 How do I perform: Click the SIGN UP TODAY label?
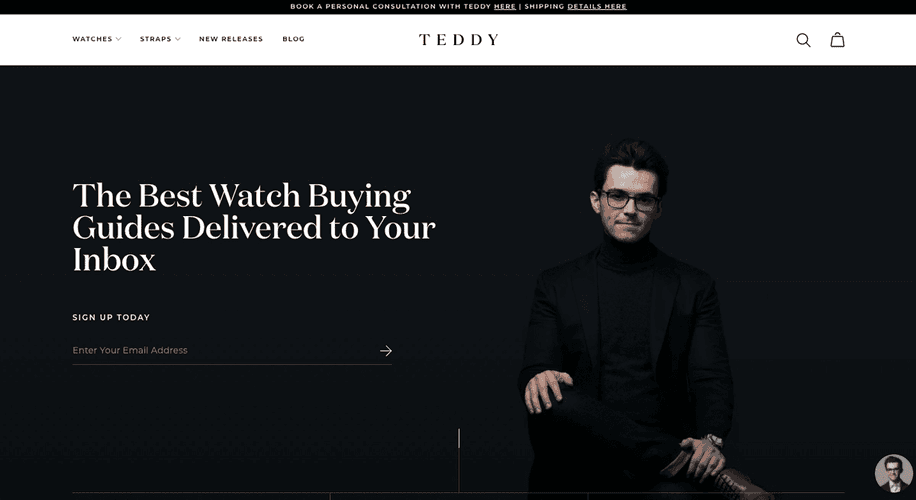click(111, 317)
